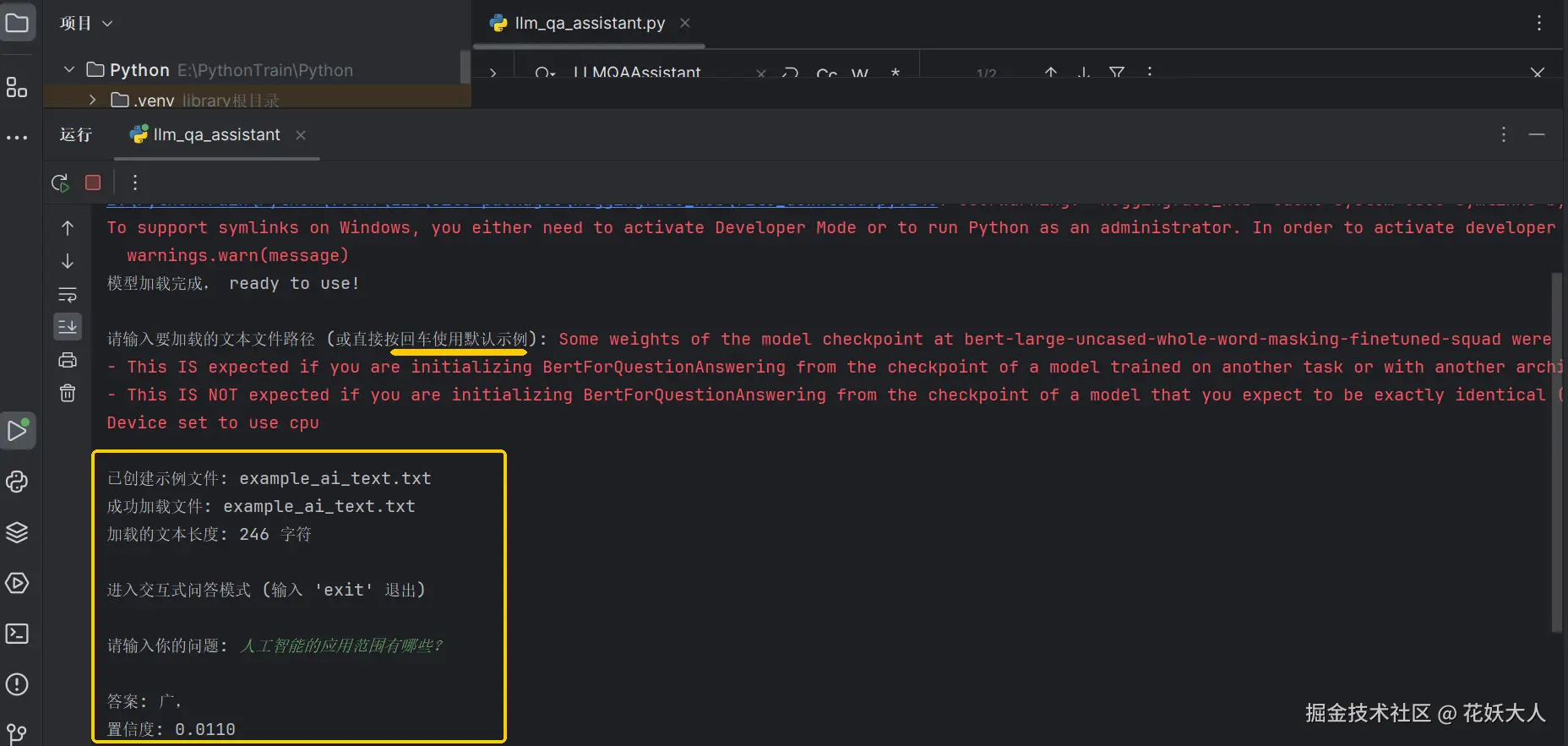The image size is (1568, 746).
Task: Clear all console output with trash icon
Action: pos(68,393)
